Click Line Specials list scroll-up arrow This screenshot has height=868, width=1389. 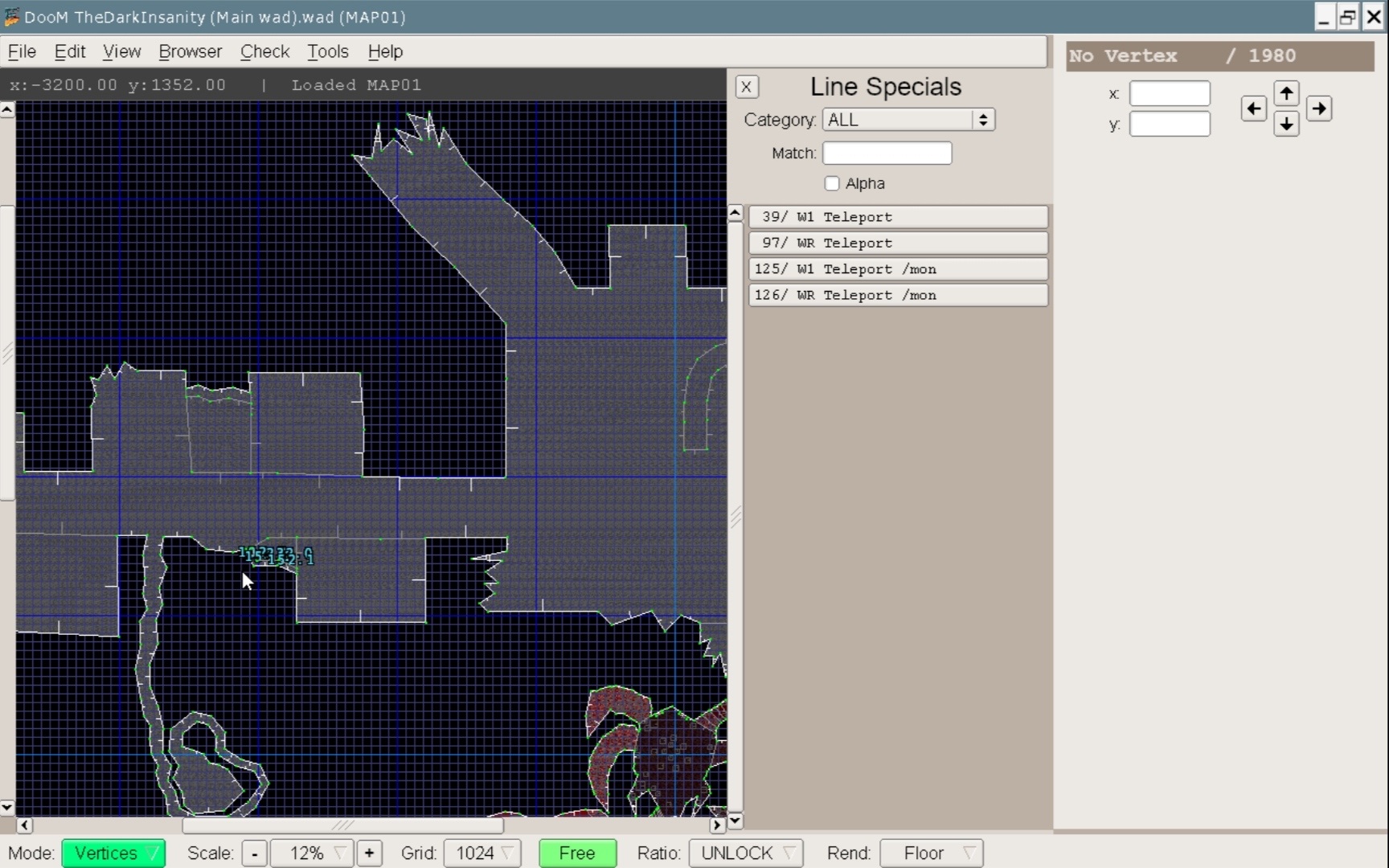click(x=735, y=214)
